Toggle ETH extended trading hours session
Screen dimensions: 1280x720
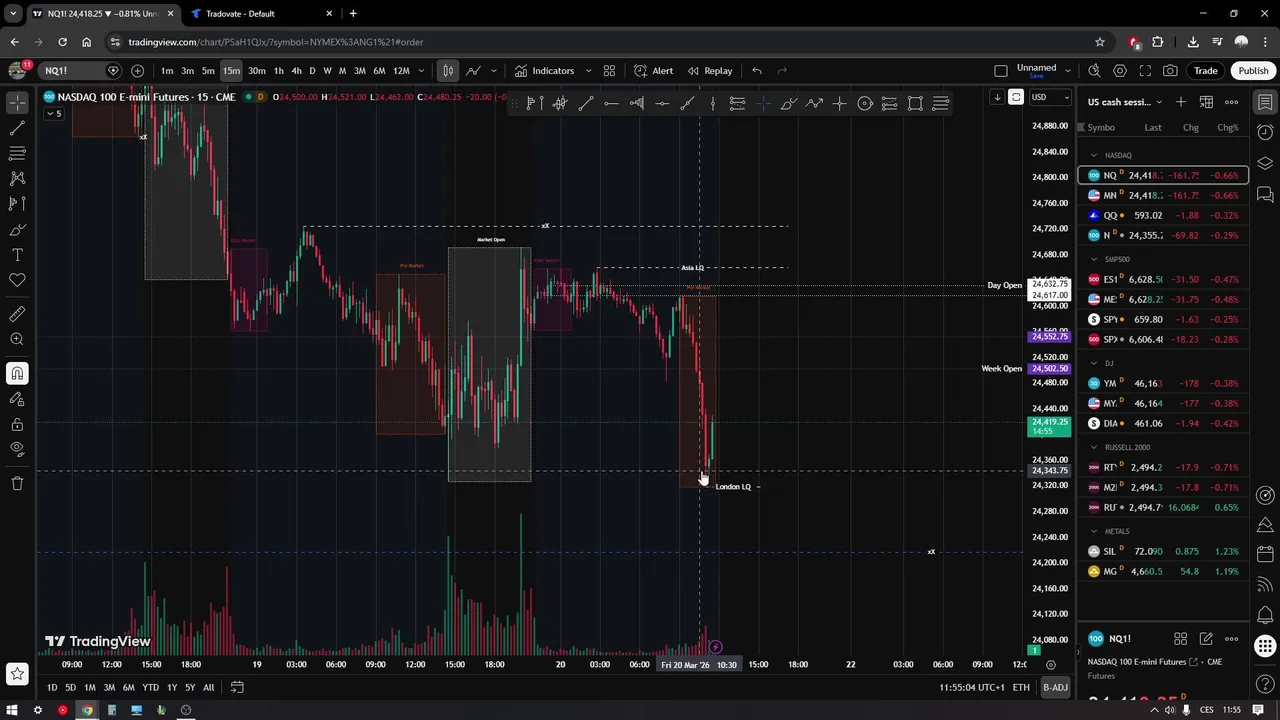[x=1021, y=687]
